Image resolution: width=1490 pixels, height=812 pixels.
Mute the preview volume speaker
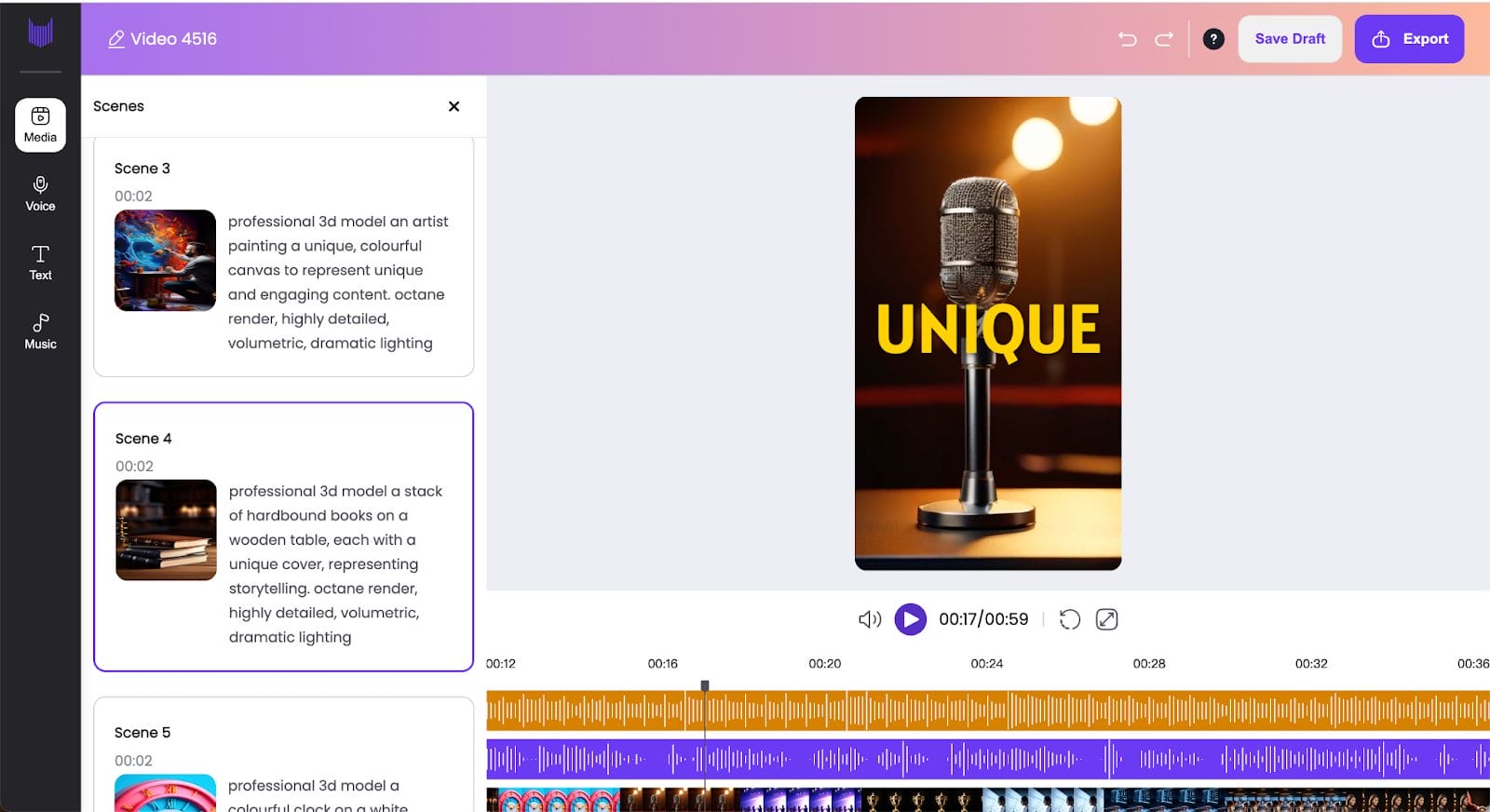869,619
